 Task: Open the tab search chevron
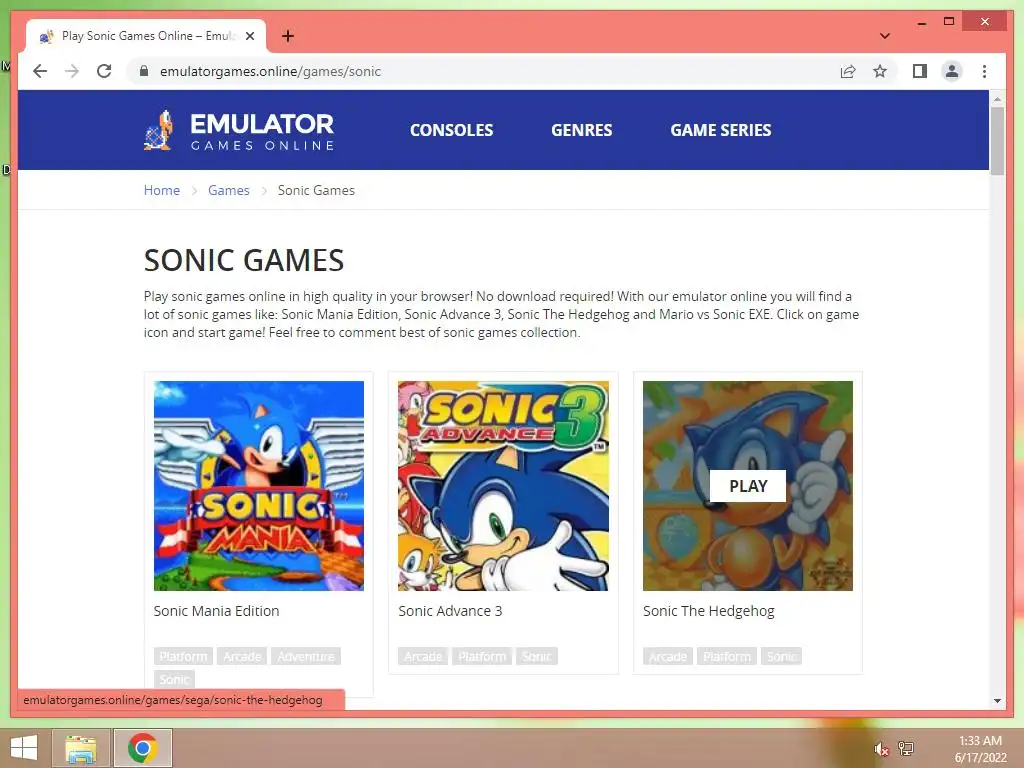(x=884, y=36)
